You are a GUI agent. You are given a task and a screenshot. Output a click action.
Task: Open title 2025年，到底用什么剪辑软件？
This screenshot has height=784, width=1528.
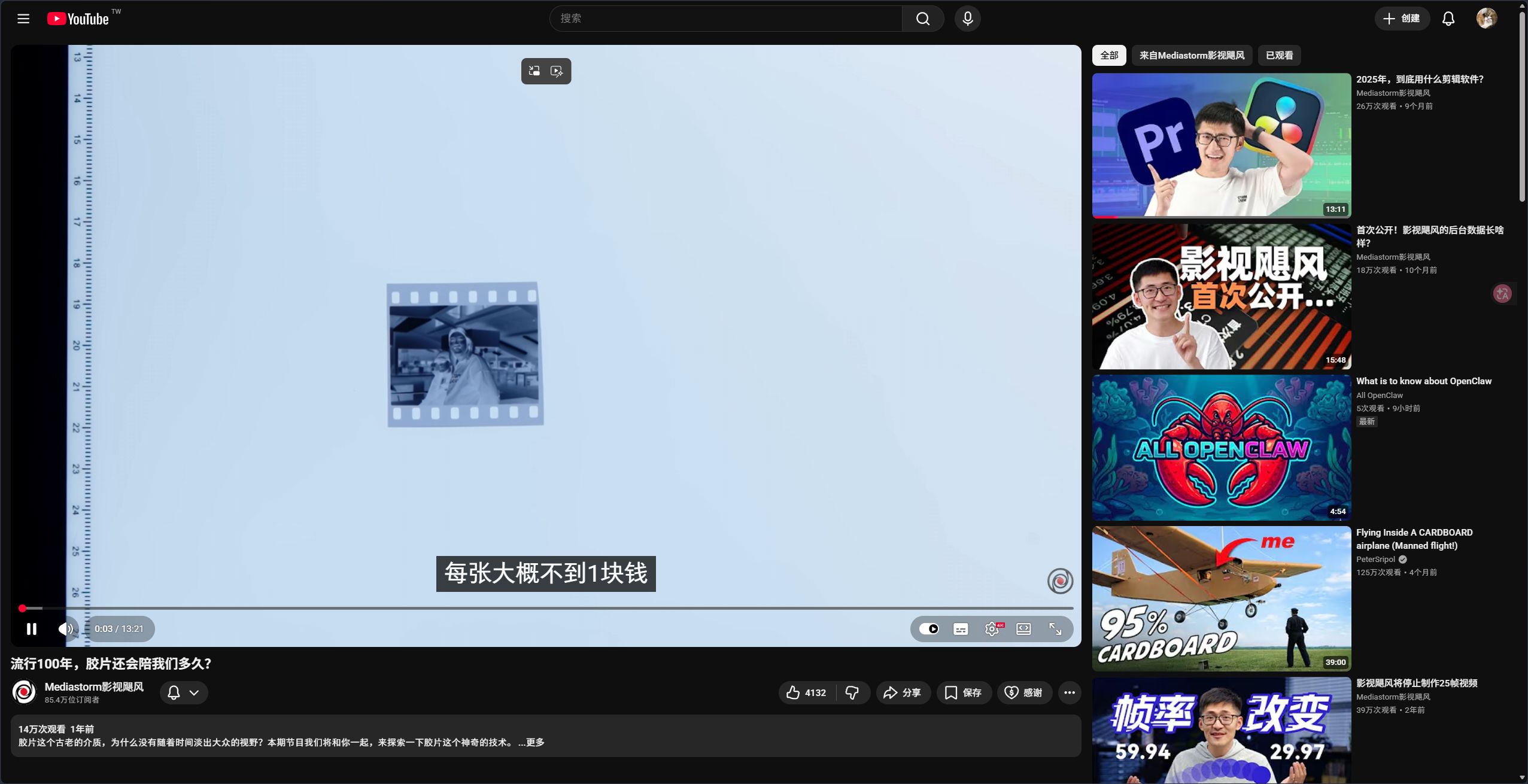click(1420, 80)
